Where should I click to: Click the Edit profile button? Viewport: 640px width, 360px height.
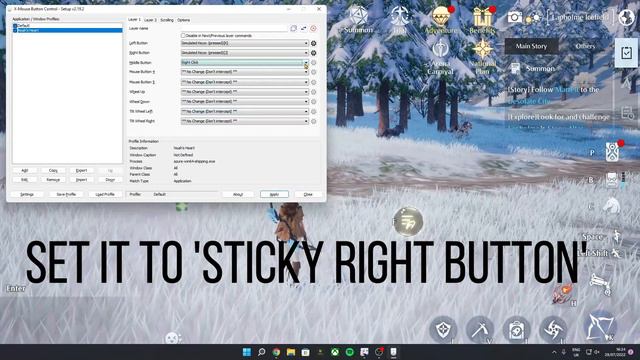click(24, 180)
